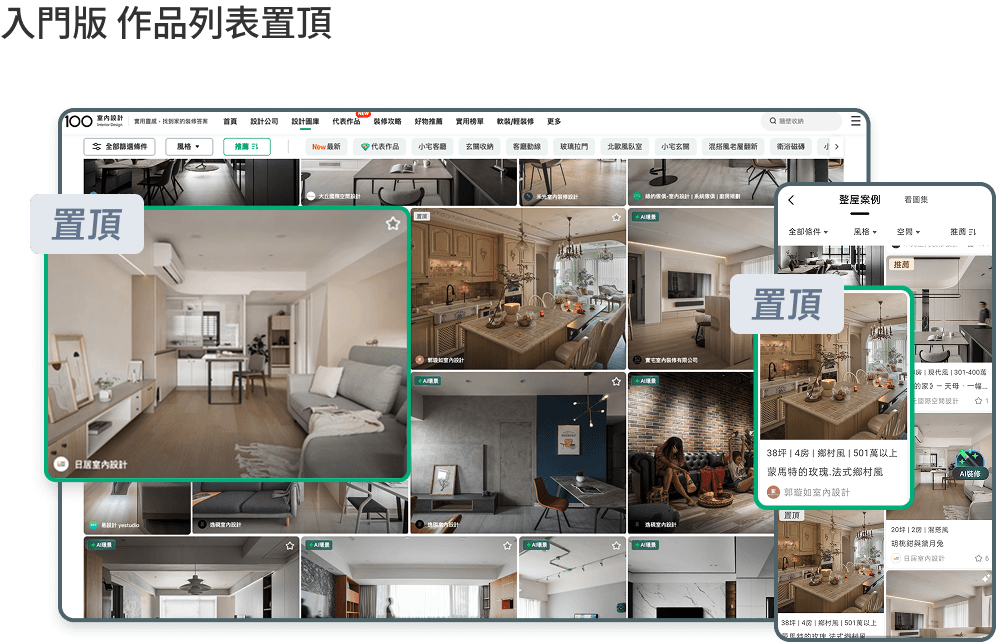This screenshot has height=642, width=996.
Task: Click the search magnifier icon
Action: coord(772,121)
